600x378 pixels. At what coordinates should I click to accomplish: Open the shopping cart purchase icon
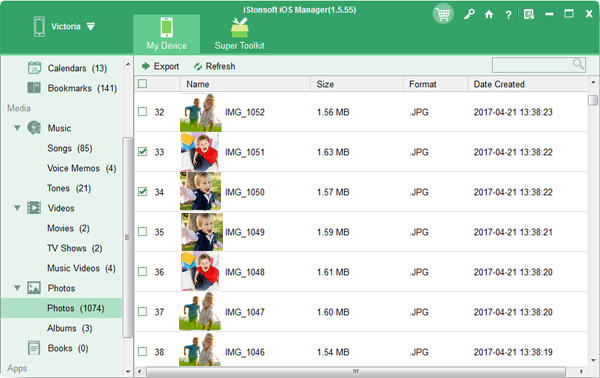[443, 15]
